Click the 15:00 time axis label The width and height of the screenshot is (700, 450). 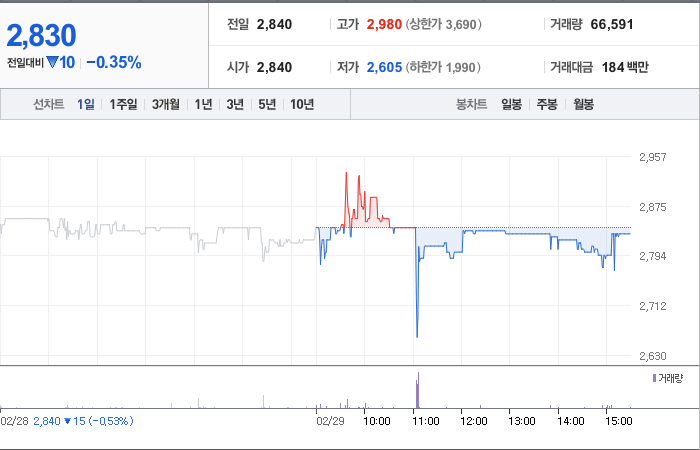(x=619, y=421)
